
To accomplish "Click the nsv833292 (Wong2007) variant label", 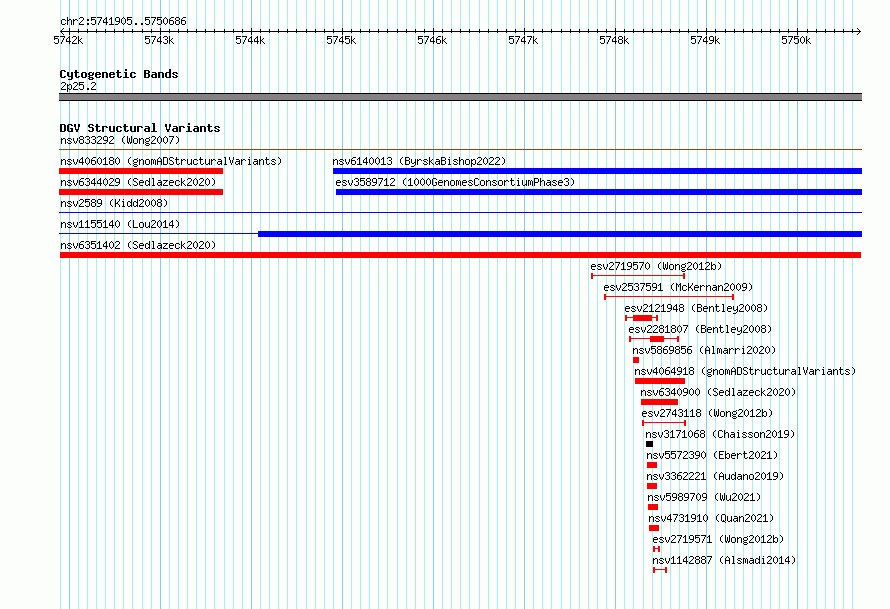I will pos(120,140).
